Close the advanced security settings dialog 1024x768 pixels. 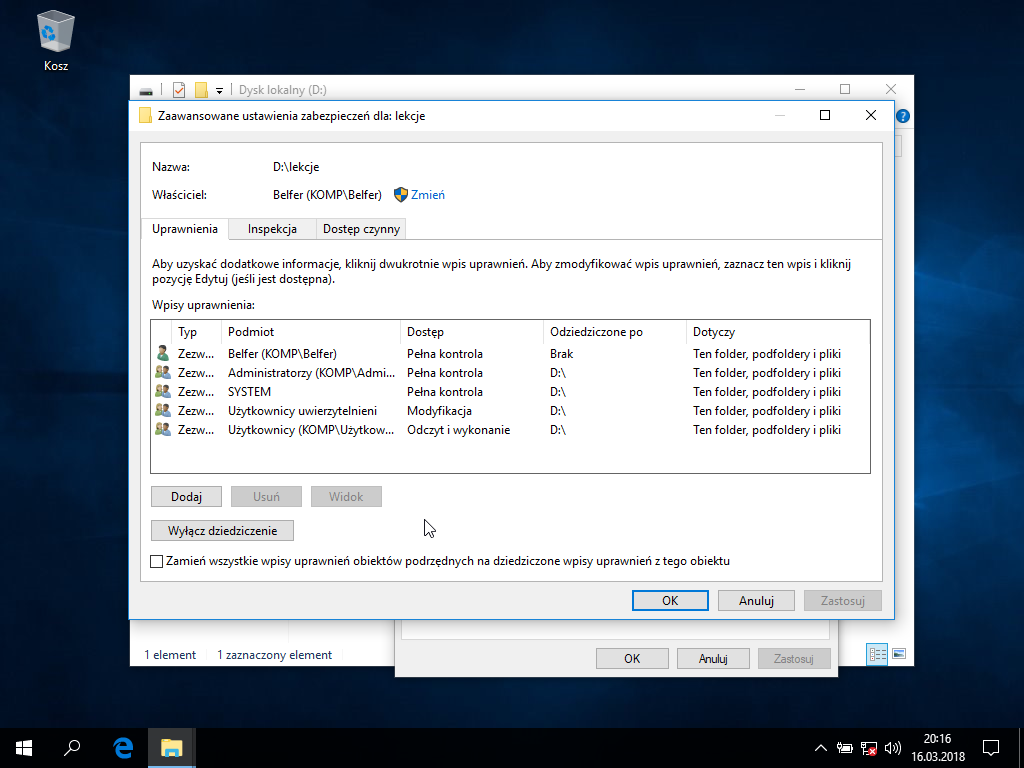871,116
